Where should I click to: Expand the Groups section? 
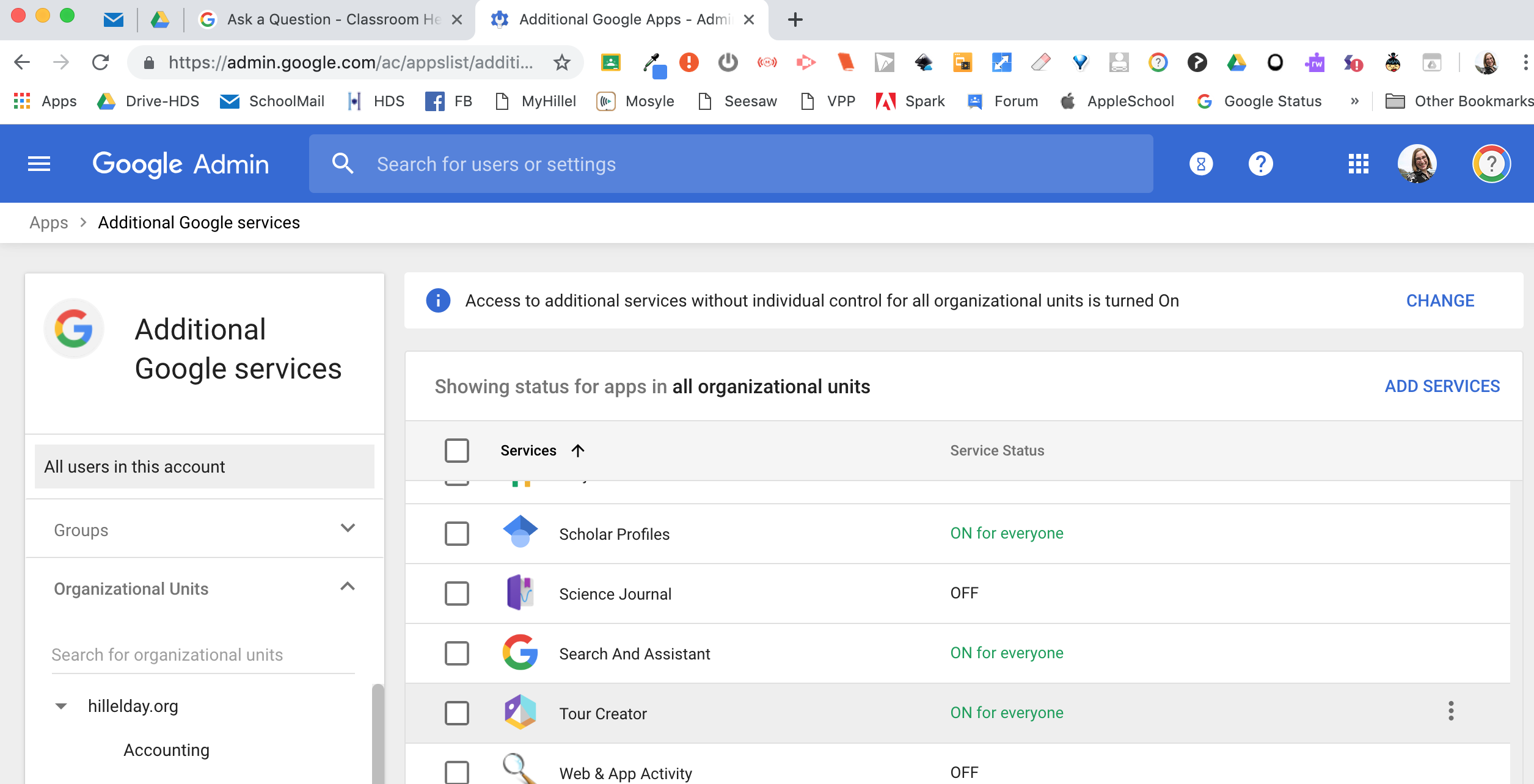348,529
